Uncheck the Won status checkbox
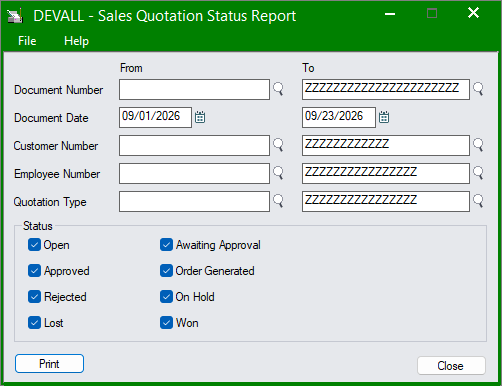 [x=166, y=323]
